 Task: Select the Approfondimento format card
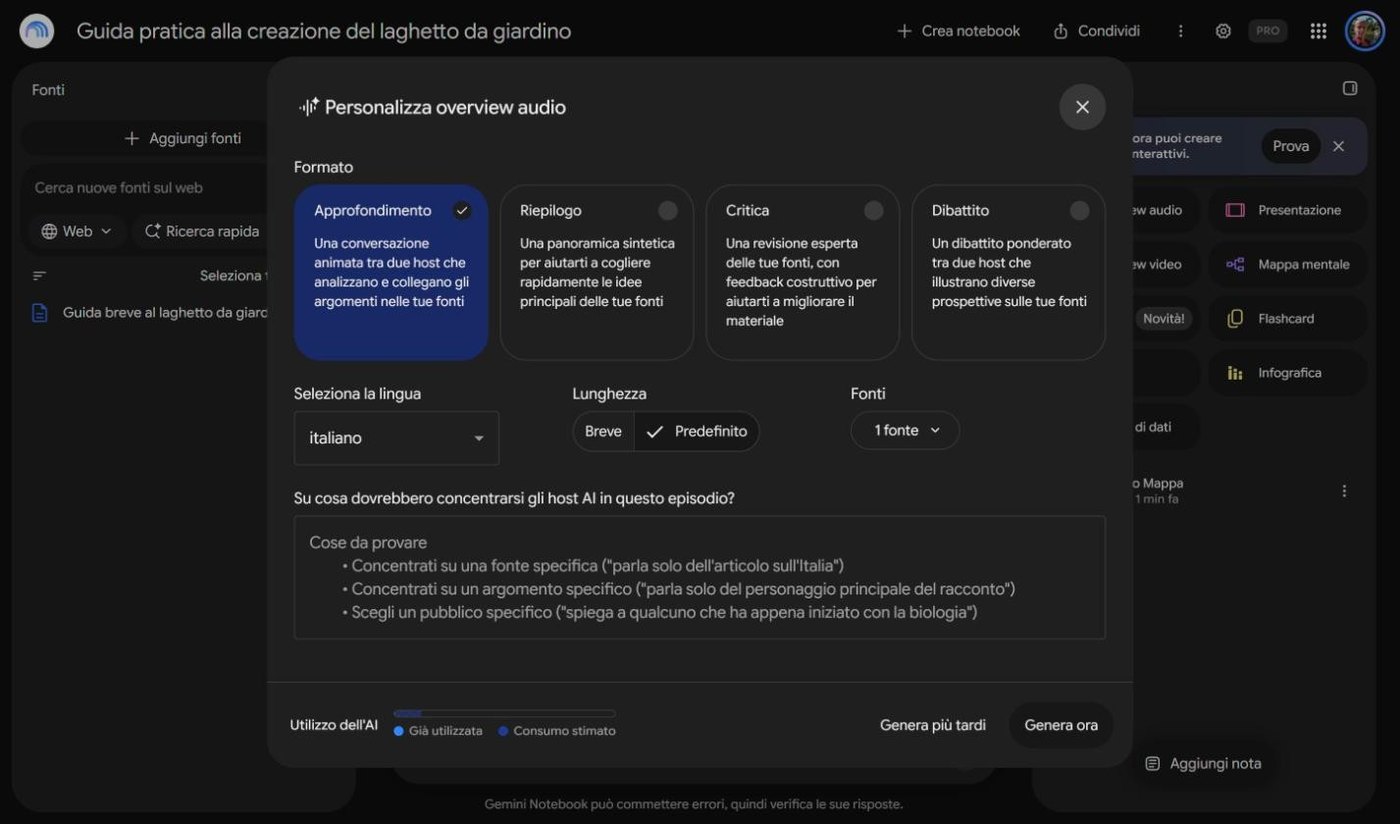tap(391, 272)
